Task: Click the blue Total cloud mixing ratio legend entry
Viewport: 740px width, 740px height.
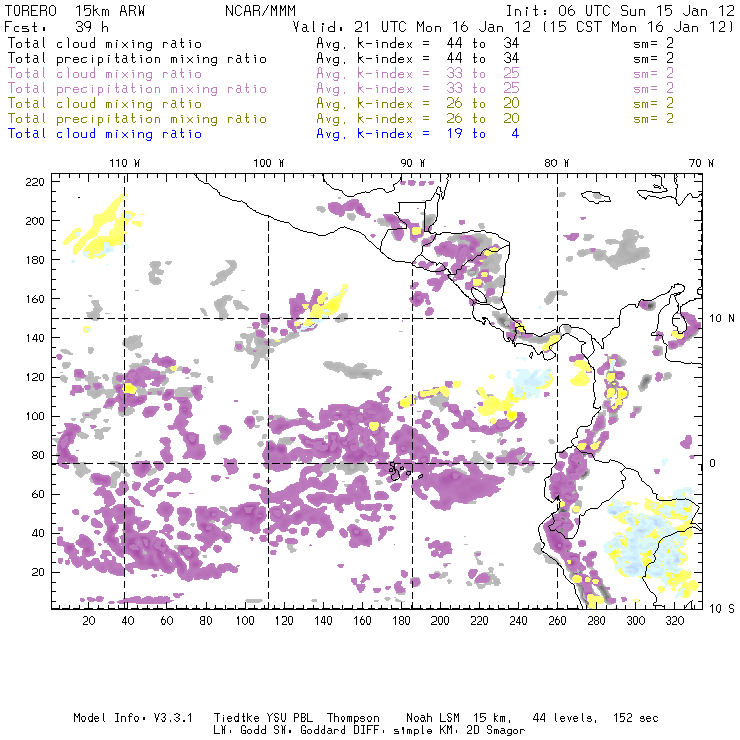Action: click(x=104, y=133)
